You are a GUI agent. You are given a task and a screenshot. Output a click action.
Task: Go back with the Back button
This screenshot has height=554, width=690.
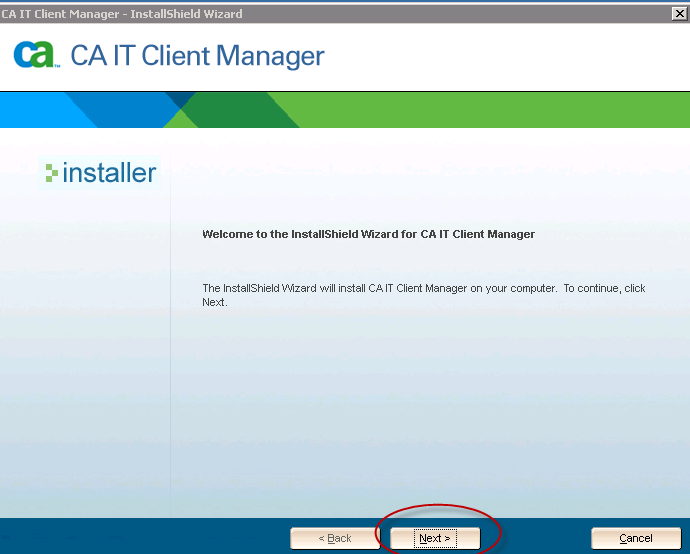(x=335, y=538)
